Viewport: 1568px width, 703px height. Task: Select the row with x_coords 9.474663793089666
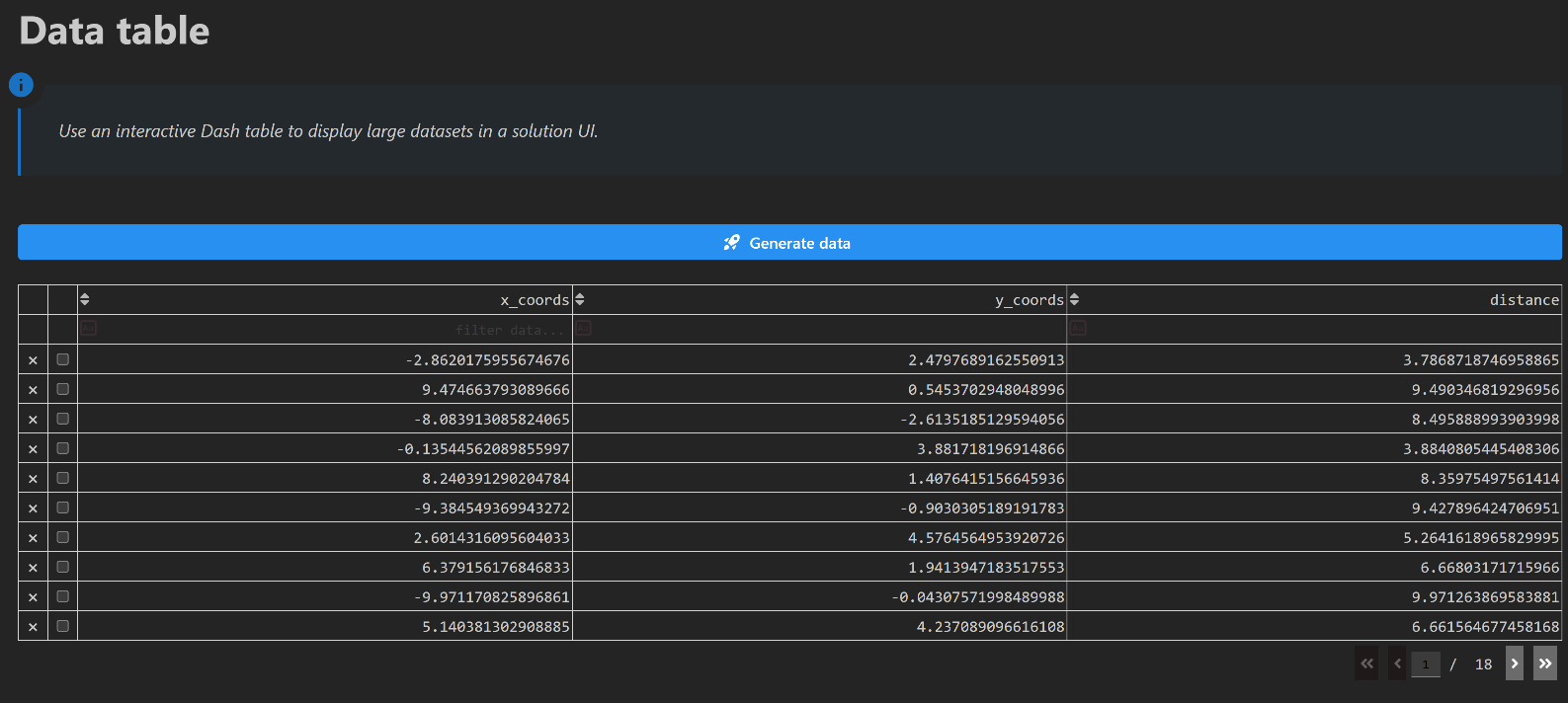tap(63, 389)
